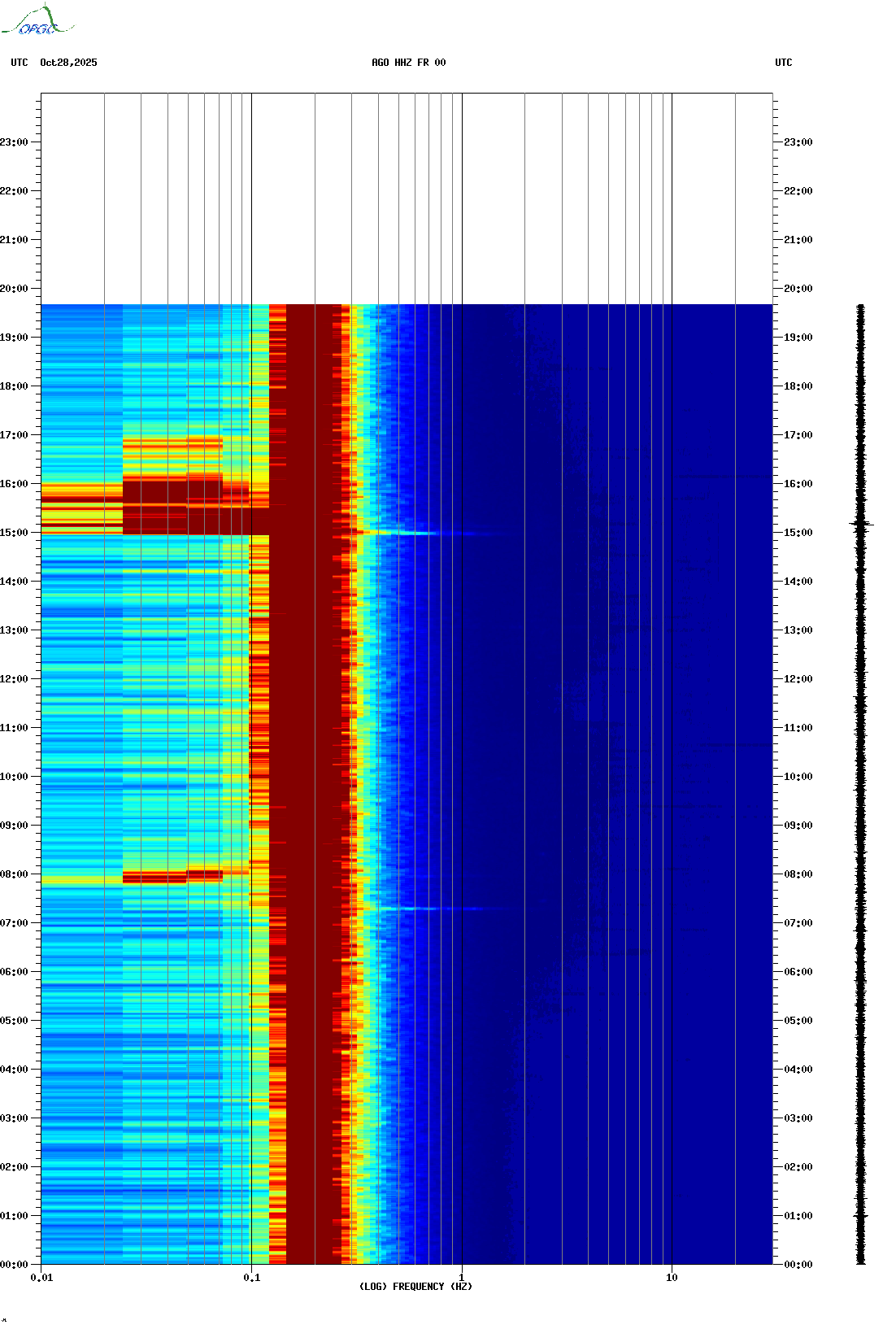896x1329 pixels.
Task: Click 05:00 on the right time axis
Action: tap(798, 1021)
